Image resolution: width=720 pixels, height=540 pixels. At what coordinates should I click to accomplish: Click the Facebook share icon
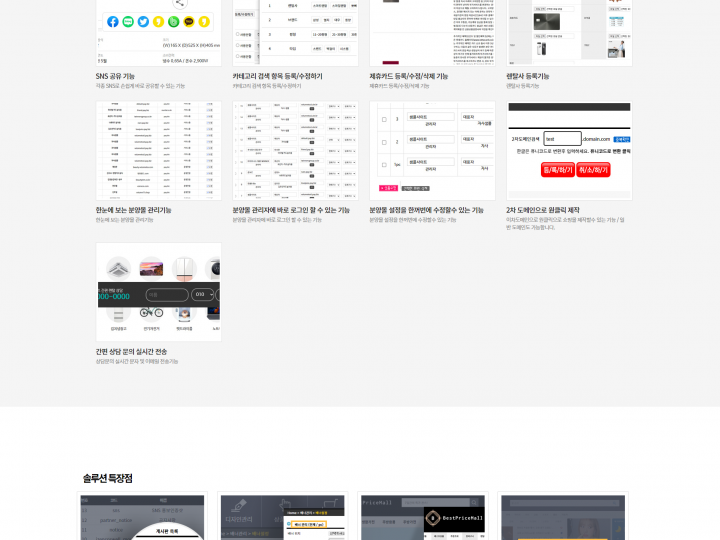click(113, 21)
